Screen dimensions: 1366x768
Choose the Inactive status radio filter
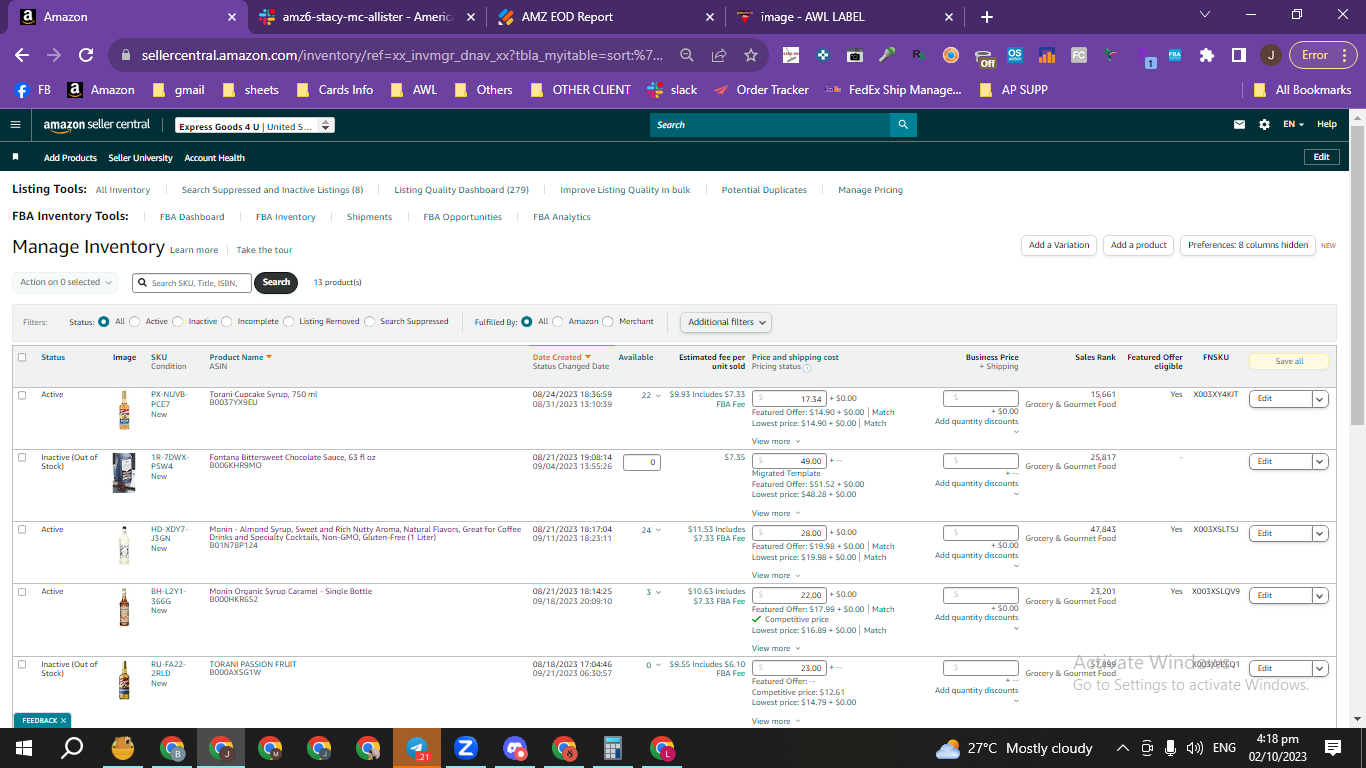point(178,322)
